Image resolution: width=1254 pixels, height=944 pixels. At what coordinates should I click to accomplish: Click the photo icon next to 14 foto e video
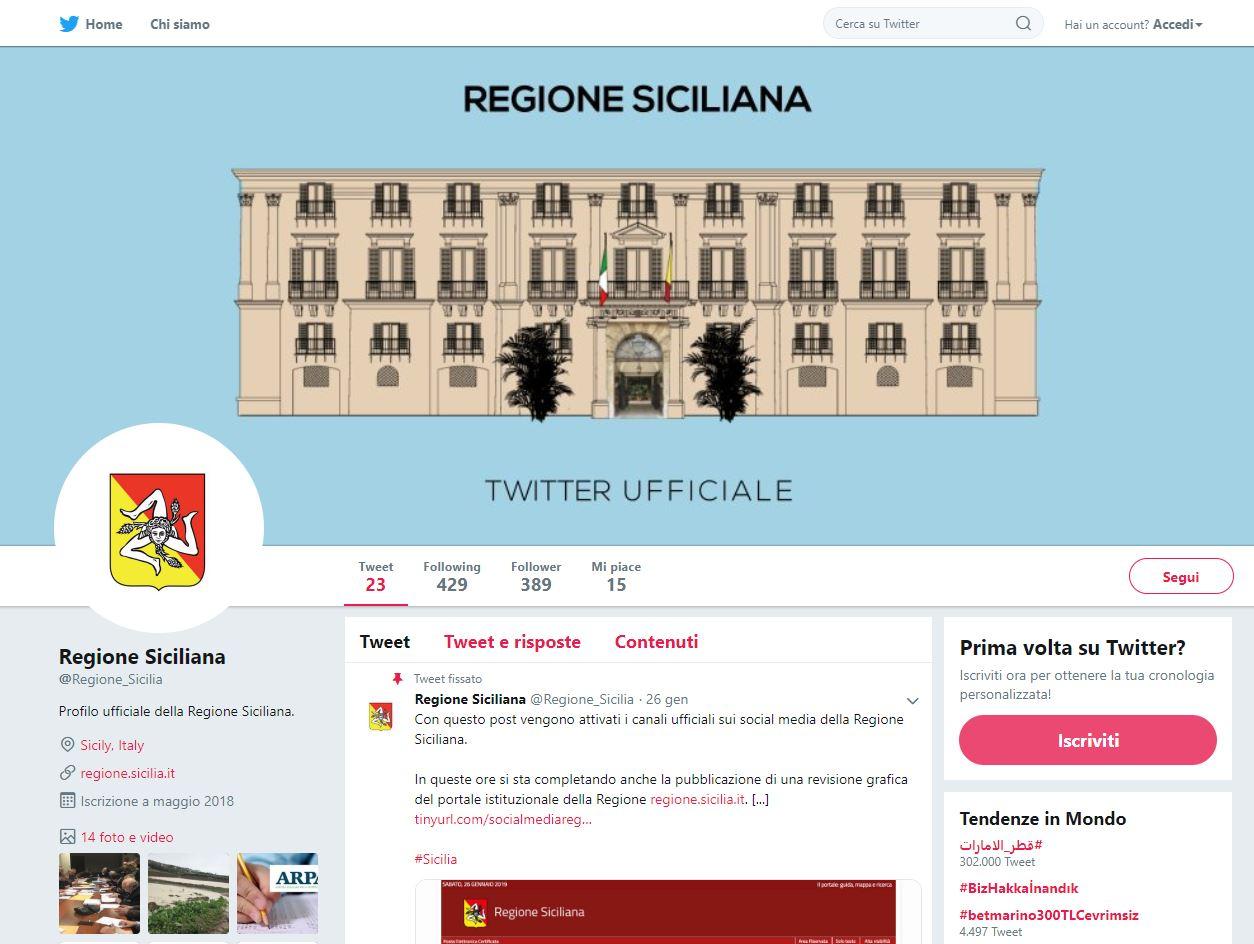[67, 837]
